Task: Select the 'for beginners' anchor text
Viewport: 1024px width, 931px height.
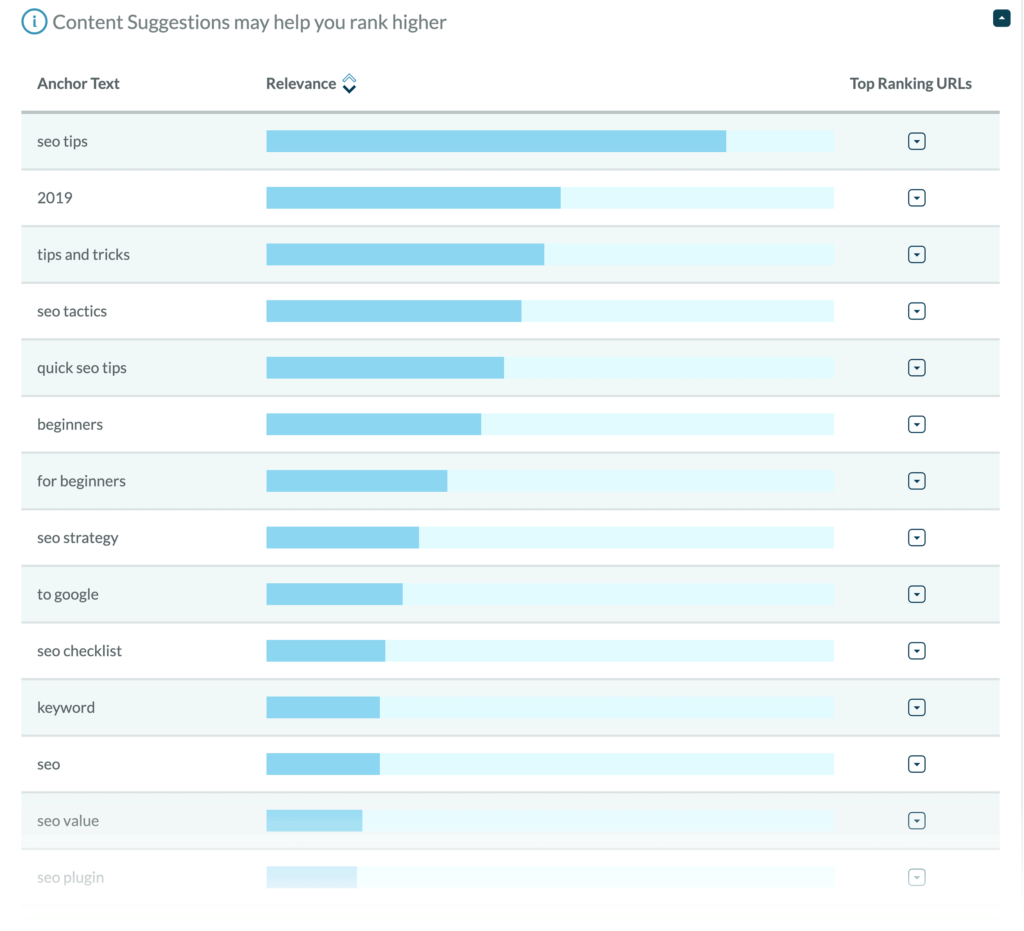Action: coord(81,481)
